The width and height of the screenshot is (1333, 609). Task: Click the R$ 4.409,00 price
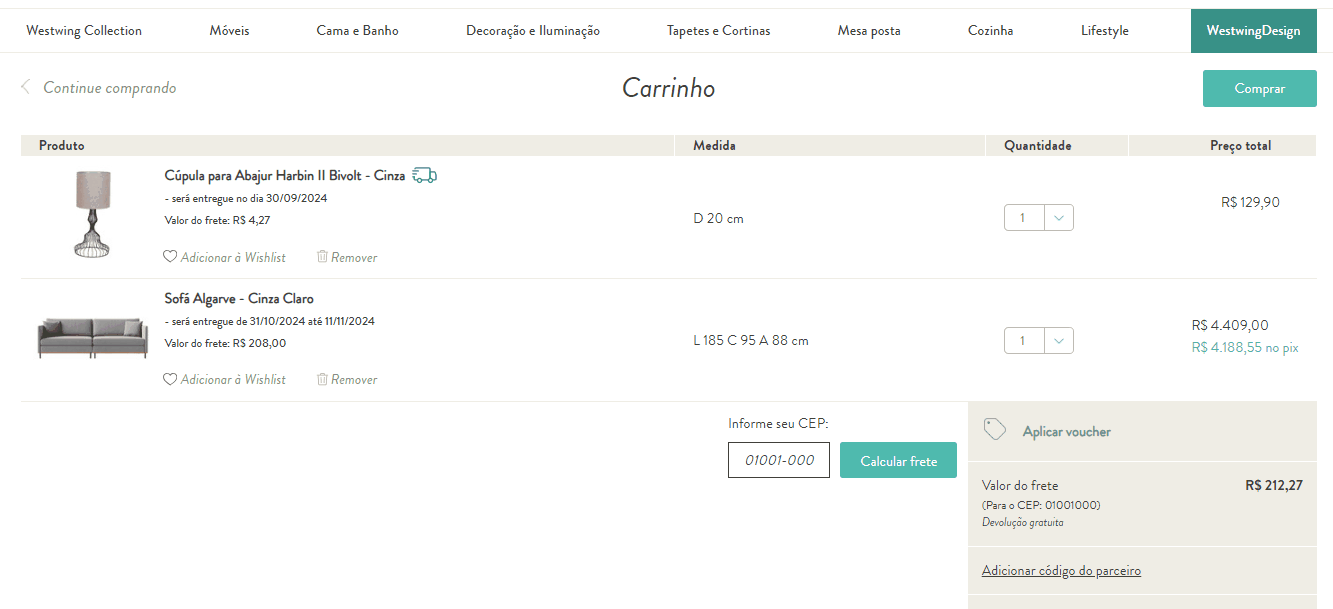1230,325
